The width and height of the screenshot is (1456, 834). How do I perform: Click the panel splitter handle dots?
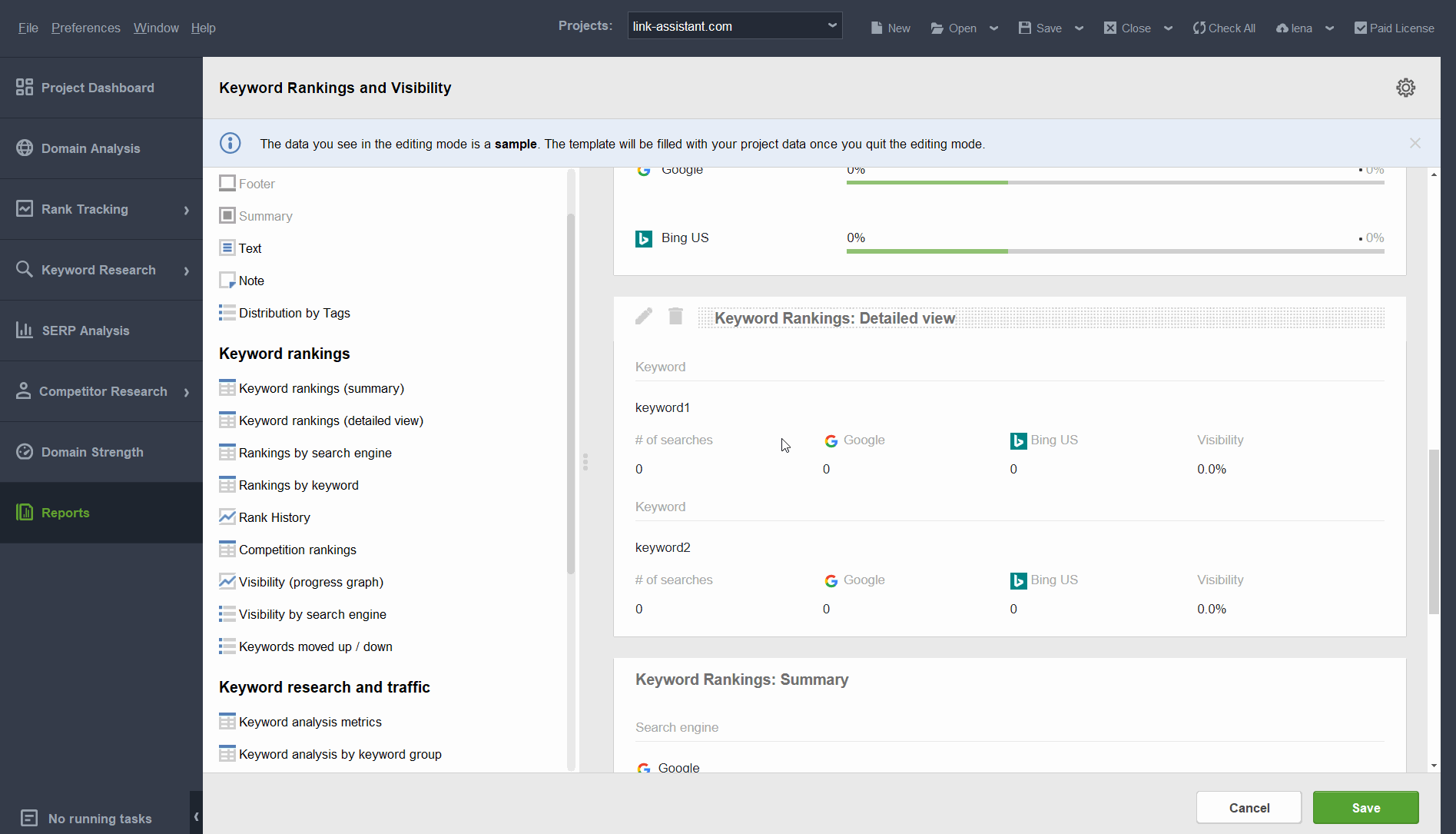point(585,462)
